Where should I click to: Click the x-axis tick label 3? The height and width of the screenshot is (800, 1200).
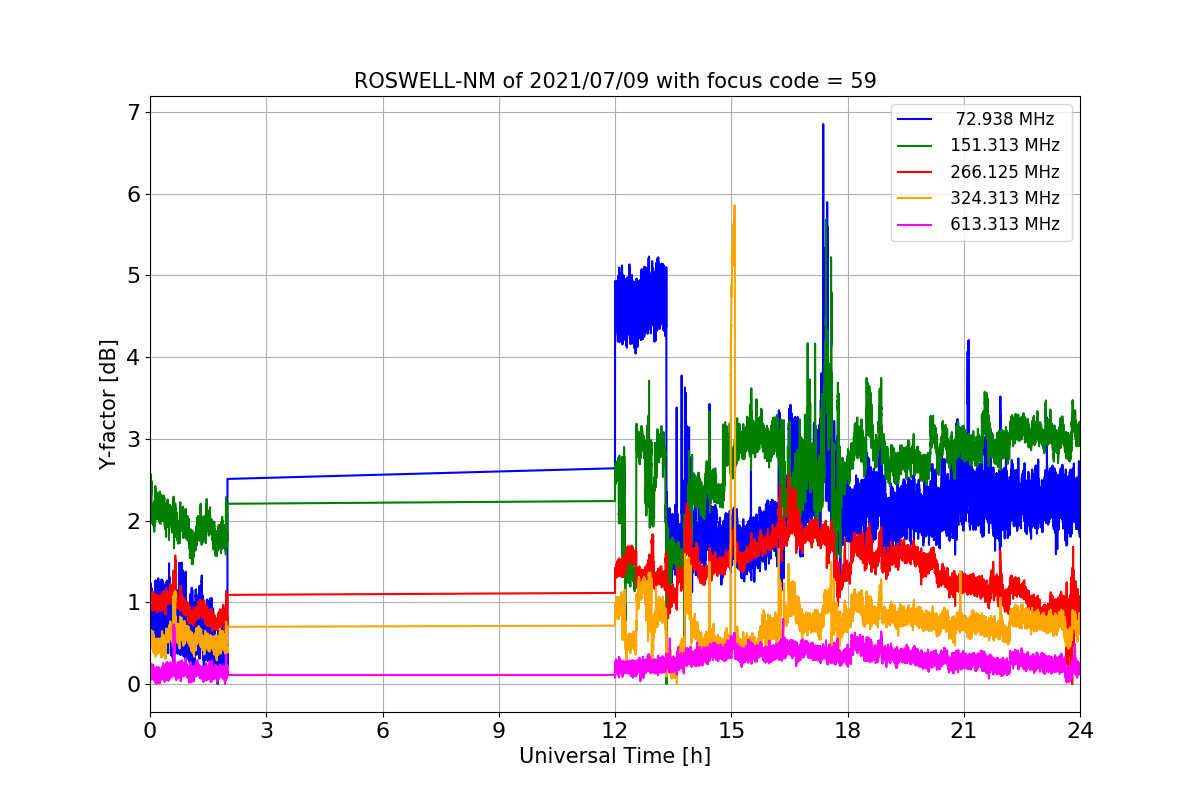266,731
